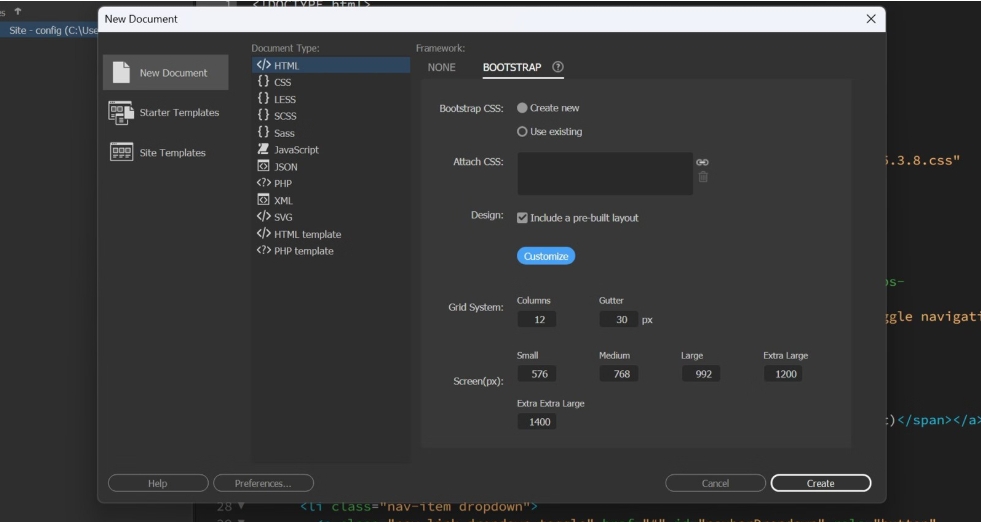Click the SVG code icon
The width and height of the screenshot is (981, 522).
[x=263, y=217]
